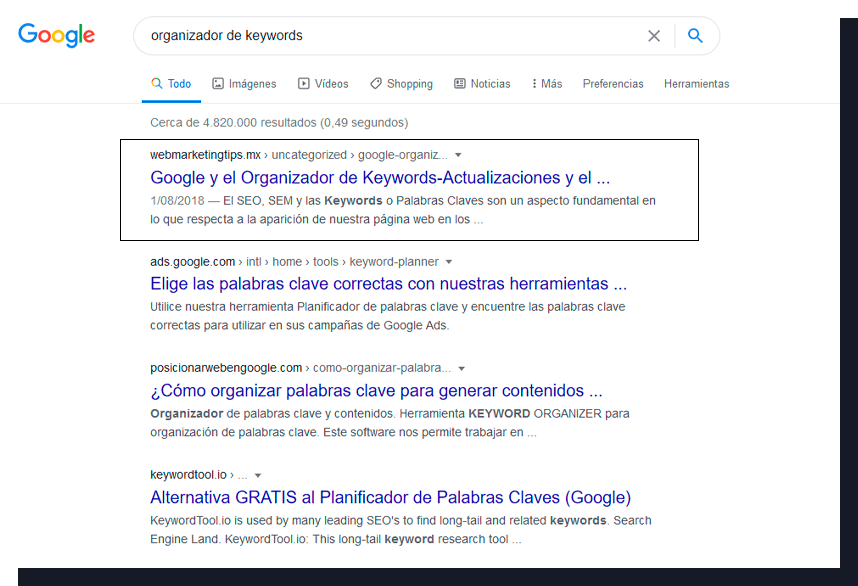Open the Shopping results tab
The image size is (858, 586).
tap(401, 84)
